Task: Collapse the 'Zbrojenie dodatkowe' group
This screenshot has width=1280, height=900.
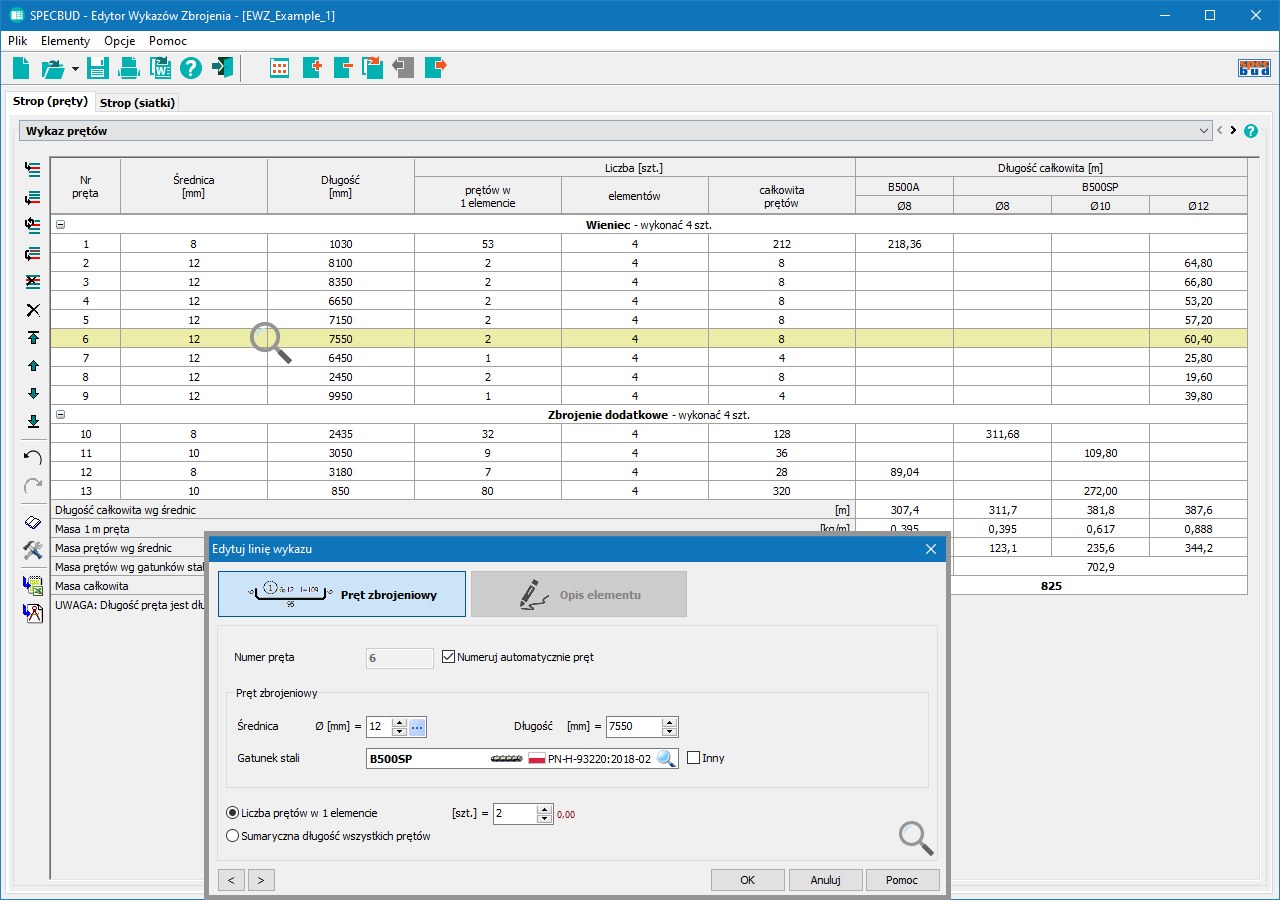Action: [60, 414]
